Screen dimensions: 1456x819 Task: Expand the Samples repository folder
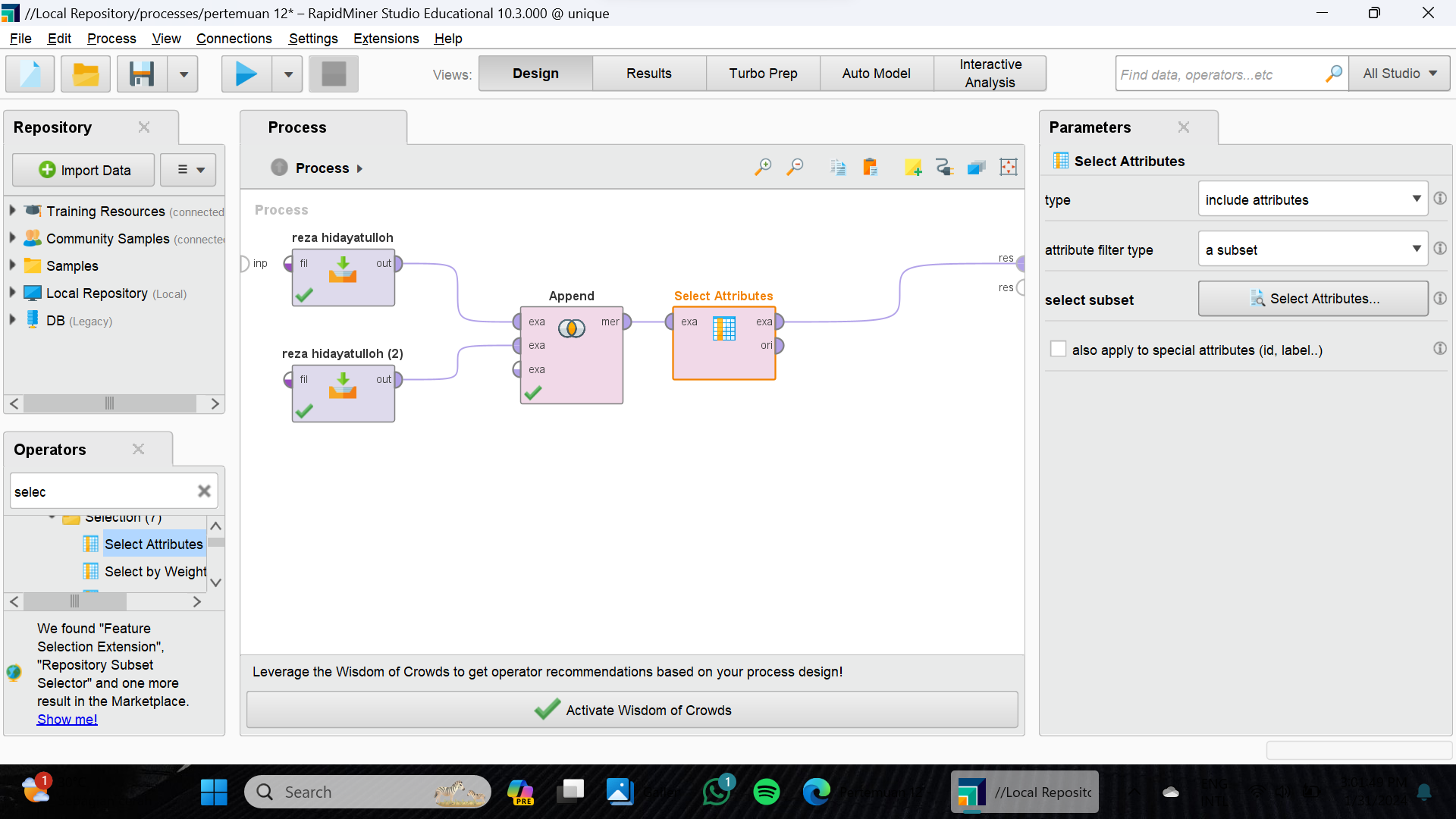click(x=12, y=265)
